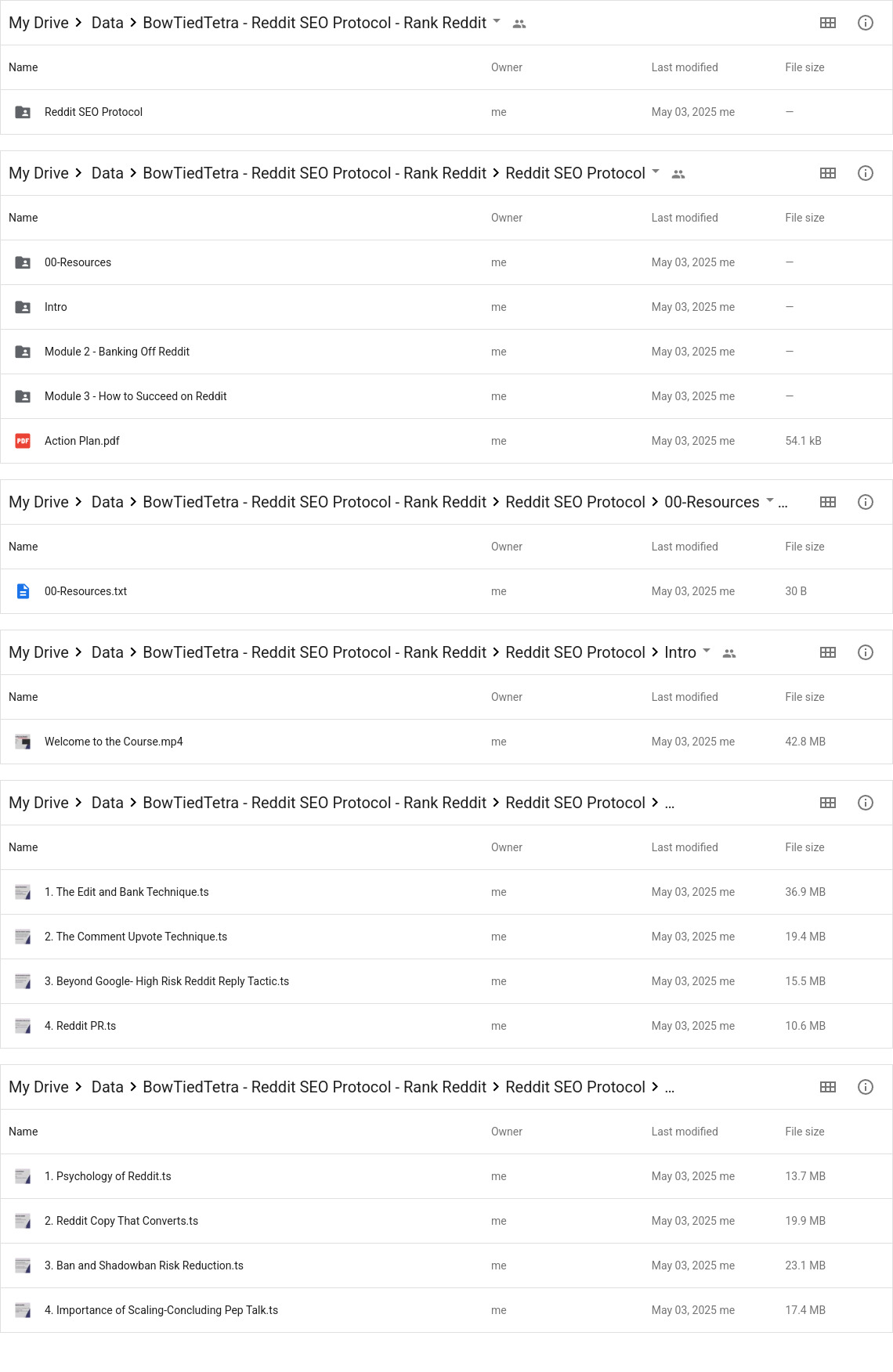Click the shared people icon beside Rank Reddit dropdown arrow
This screenshot has height=1372, width=893.
(519, 23)
